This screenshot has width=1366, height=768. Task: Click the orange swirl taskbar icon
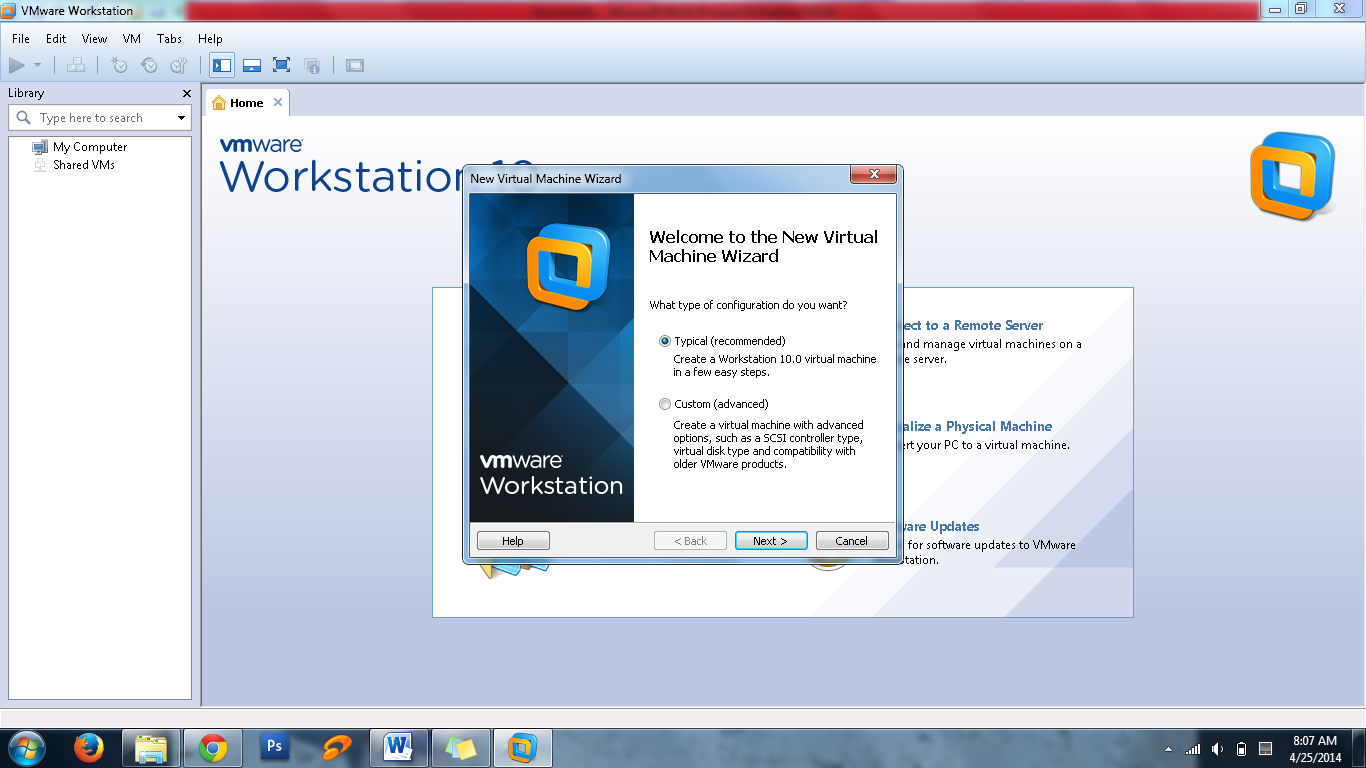[337, 748]
